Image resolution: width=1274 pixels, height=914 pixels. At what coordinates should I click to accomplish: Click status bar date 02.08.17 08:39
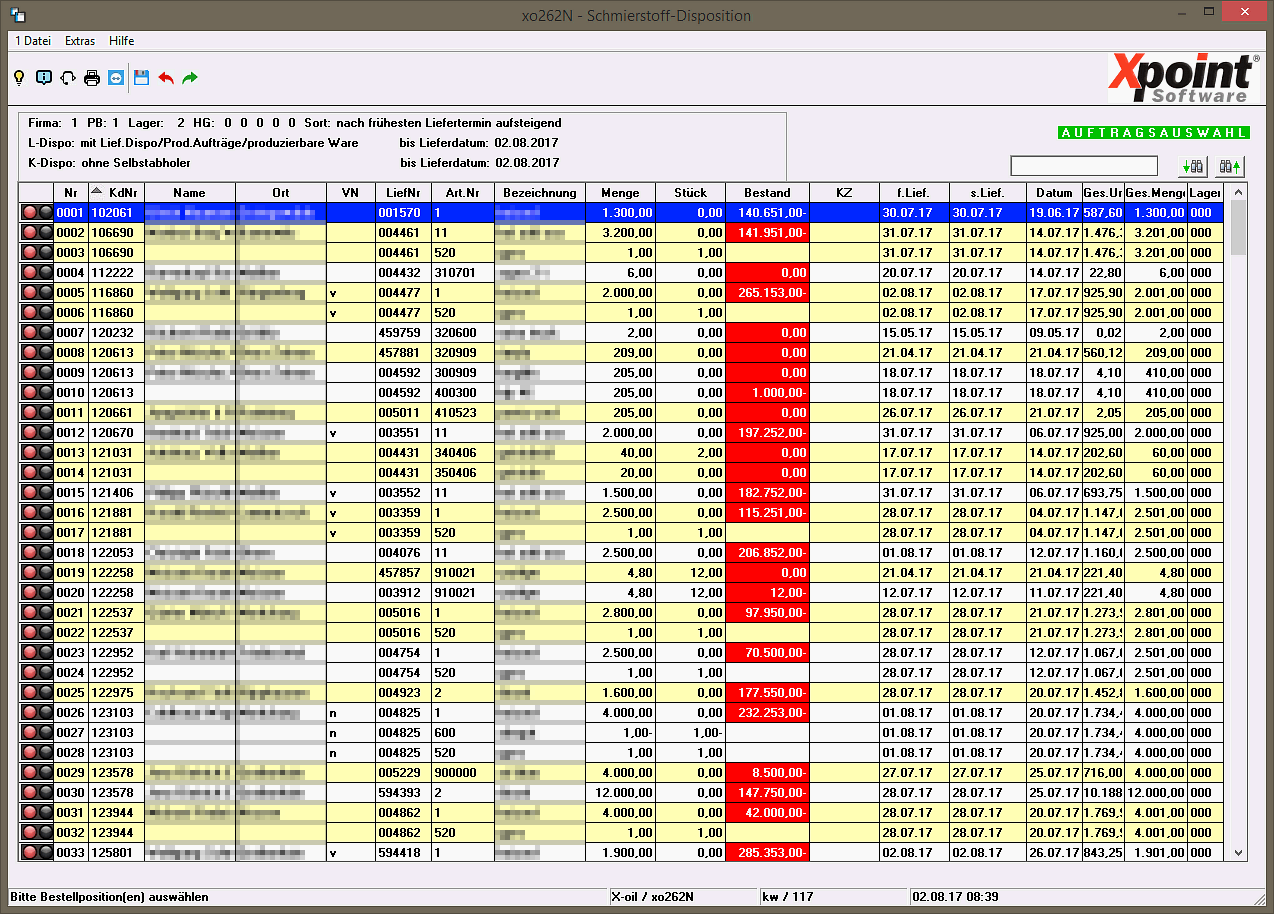coord(955,897)
